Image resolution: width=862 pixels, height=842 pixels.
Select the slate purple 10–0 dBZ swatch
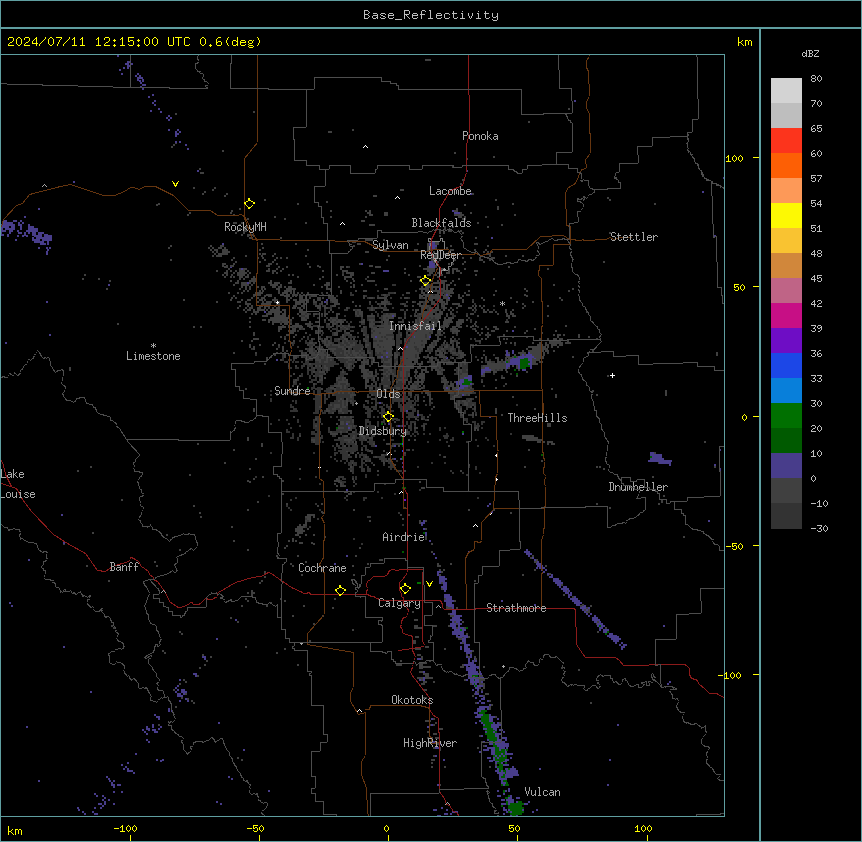click(x=786, y=466)
